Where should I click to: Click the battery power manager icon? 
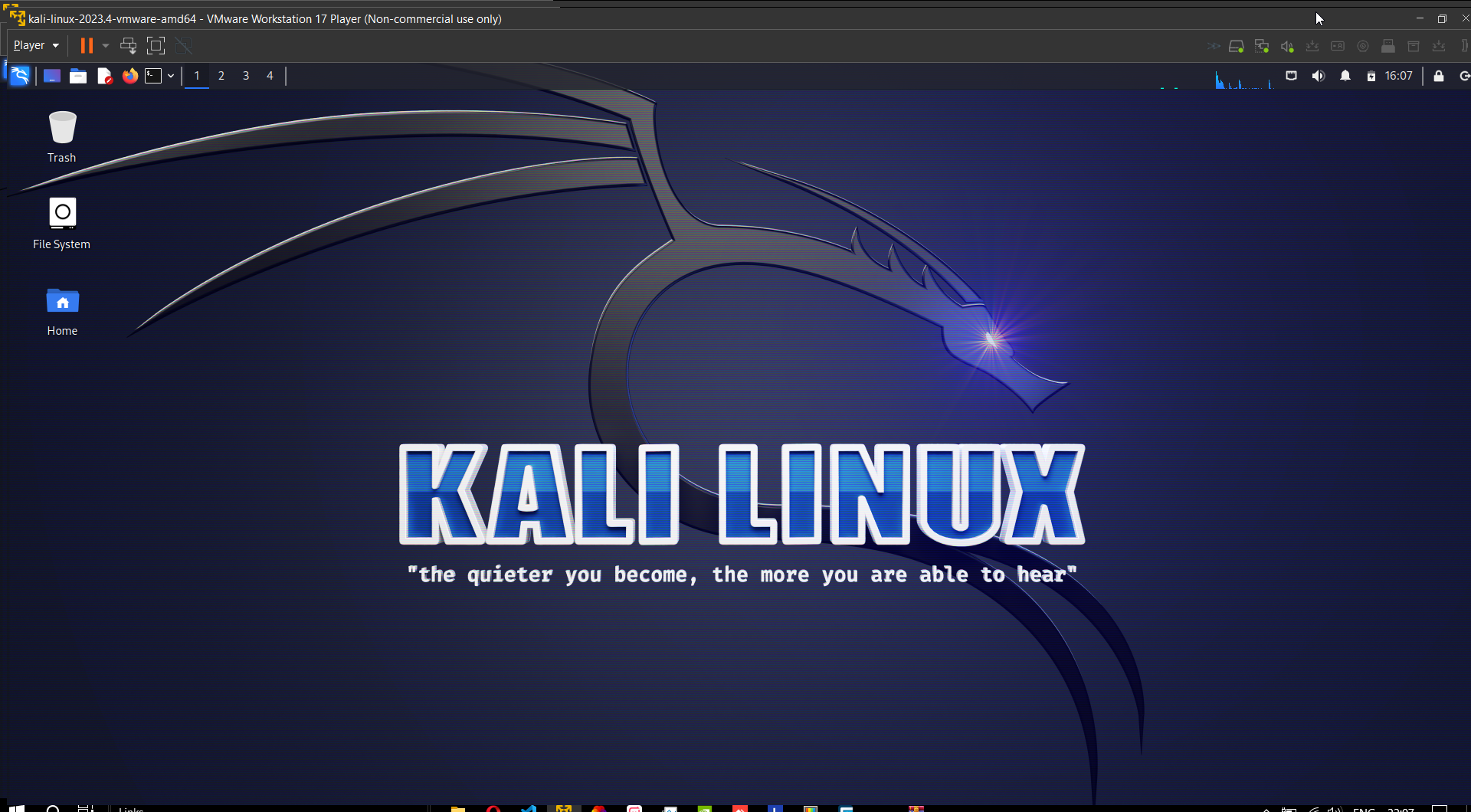pos(1371,76)
